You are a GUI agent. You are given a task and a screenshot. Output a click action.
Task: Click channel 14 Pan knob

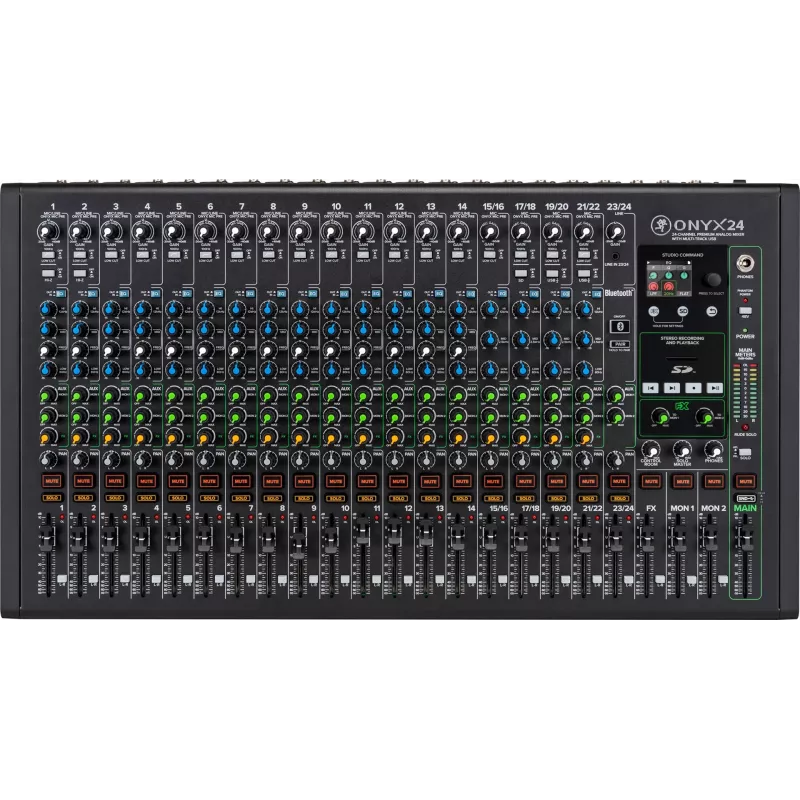(x=457, y=459)
